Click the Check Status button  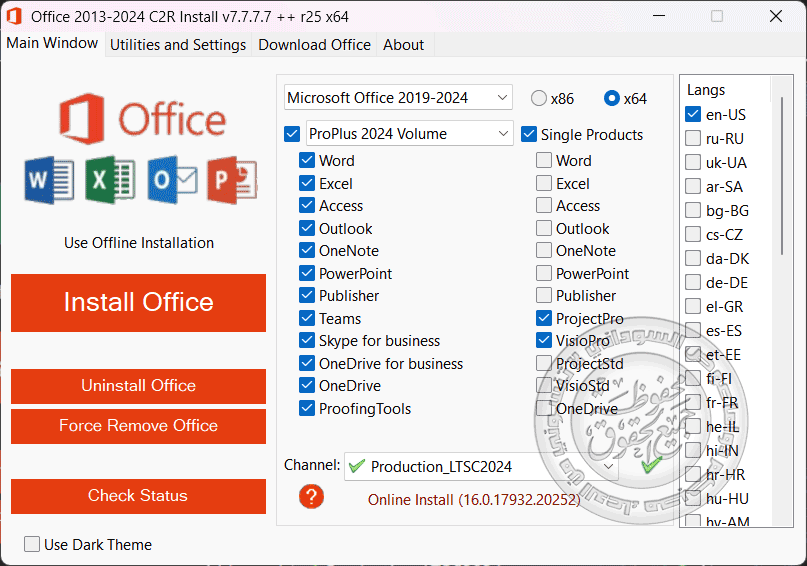click(138, 496)
